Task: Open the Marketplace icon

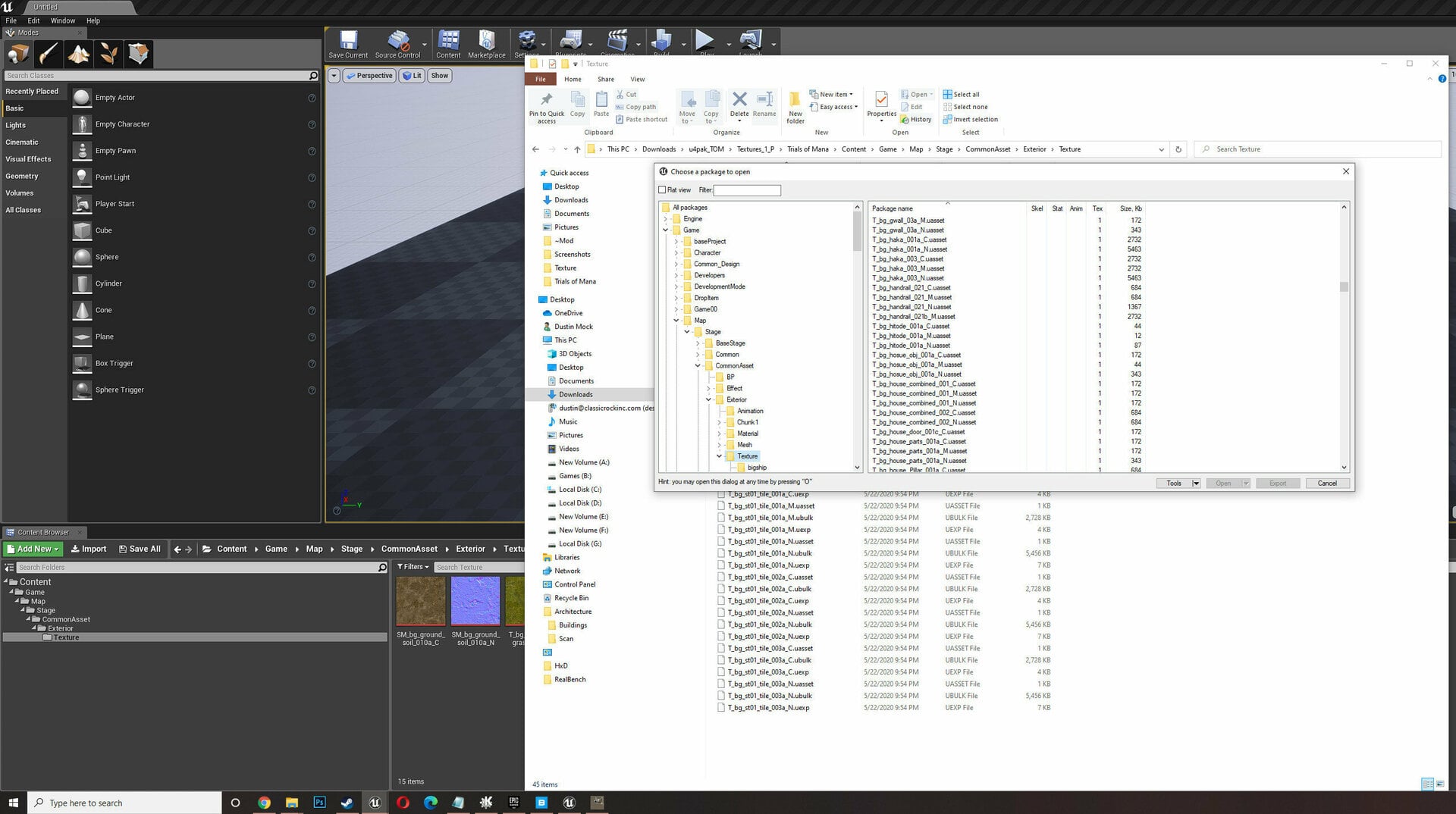Action: pyautogui.click(x=486, y=45)
